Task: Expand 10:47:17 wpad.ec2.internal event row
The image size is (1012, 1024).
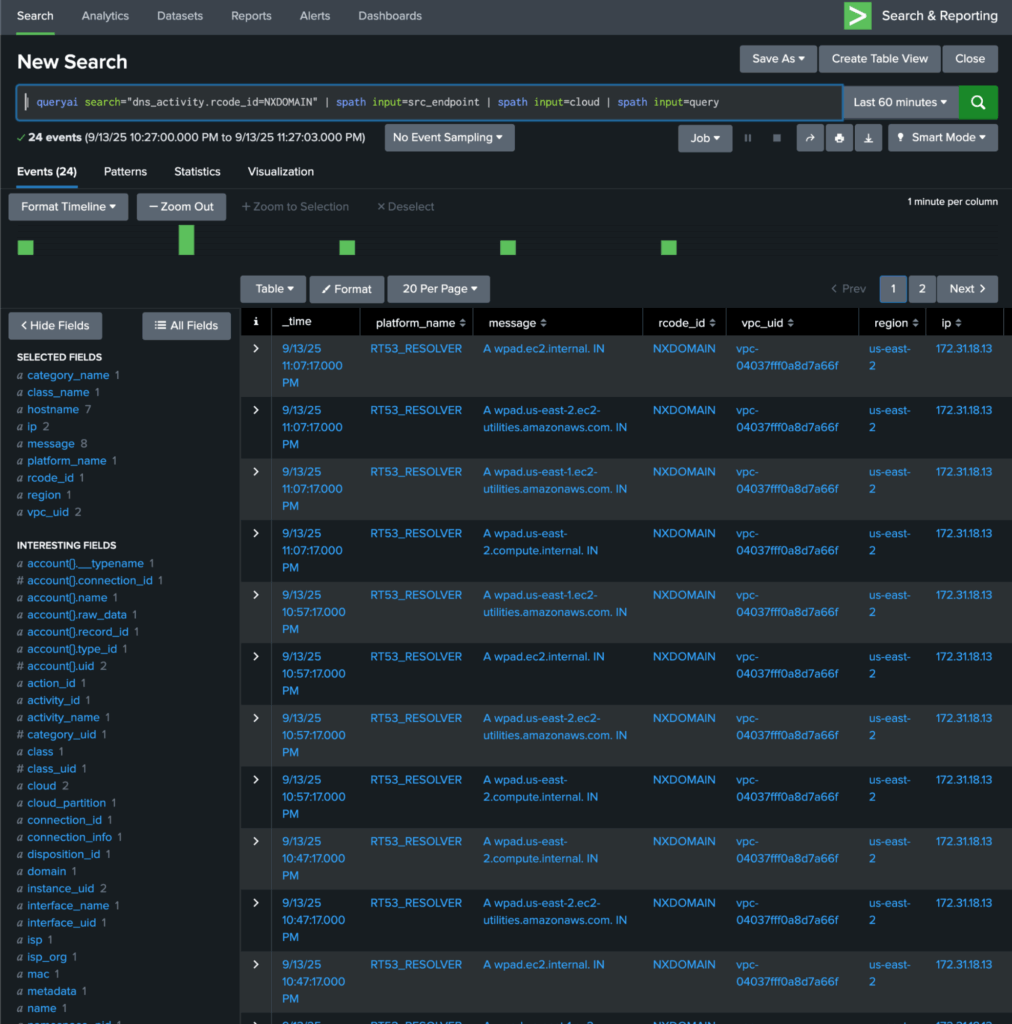Action: coord(256,965)
